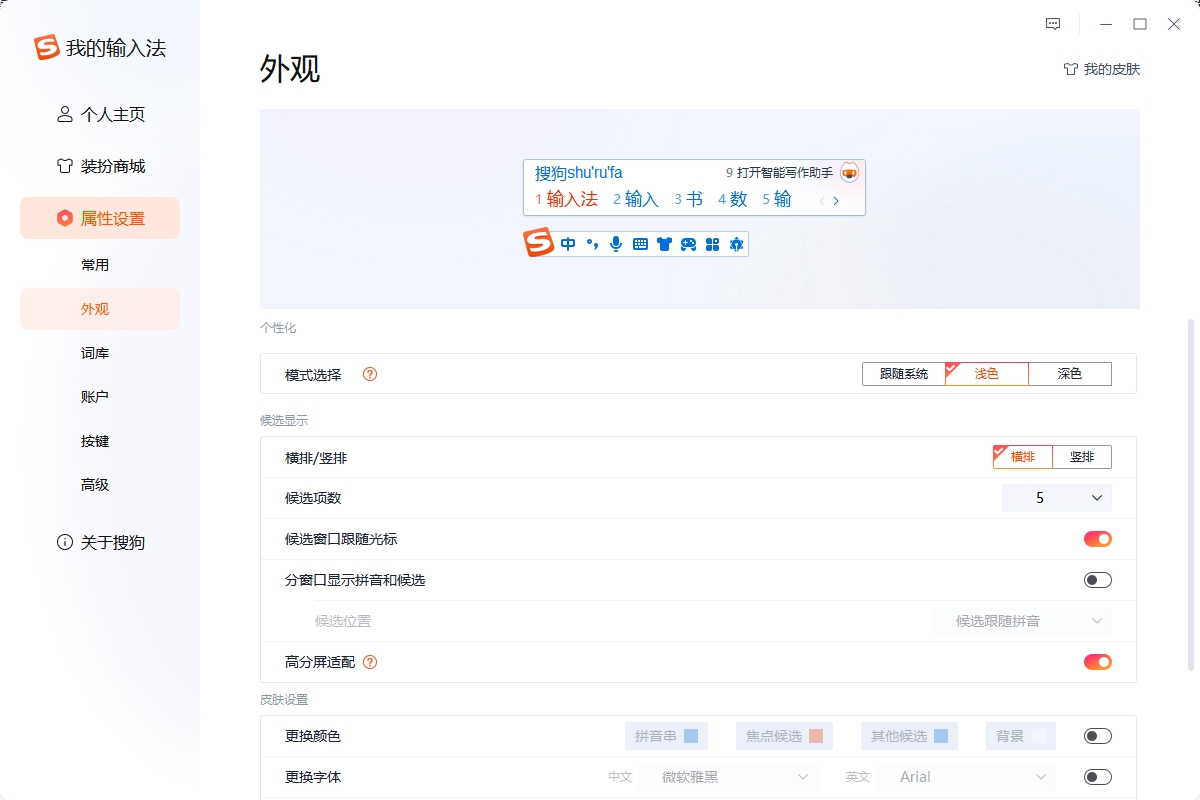Screen dimensions: 1200x800
Task: Click the person icon for 个人主页
Action: click(65, 114)
